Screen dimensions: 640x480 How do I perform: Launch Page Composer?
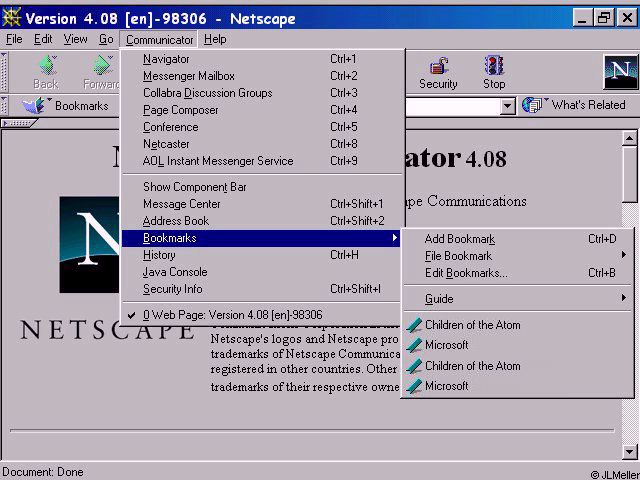coord(261,110)
